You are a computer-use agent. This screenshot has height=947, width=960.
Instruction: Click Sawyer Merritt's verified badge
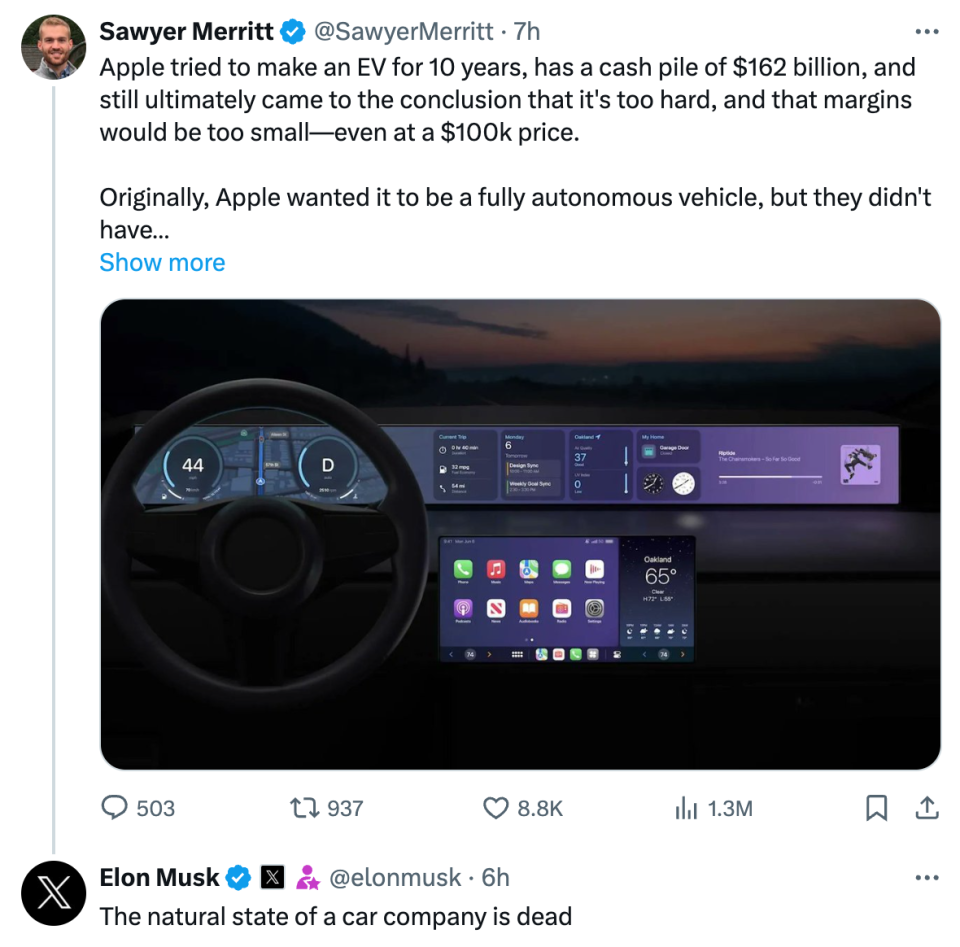292,32
